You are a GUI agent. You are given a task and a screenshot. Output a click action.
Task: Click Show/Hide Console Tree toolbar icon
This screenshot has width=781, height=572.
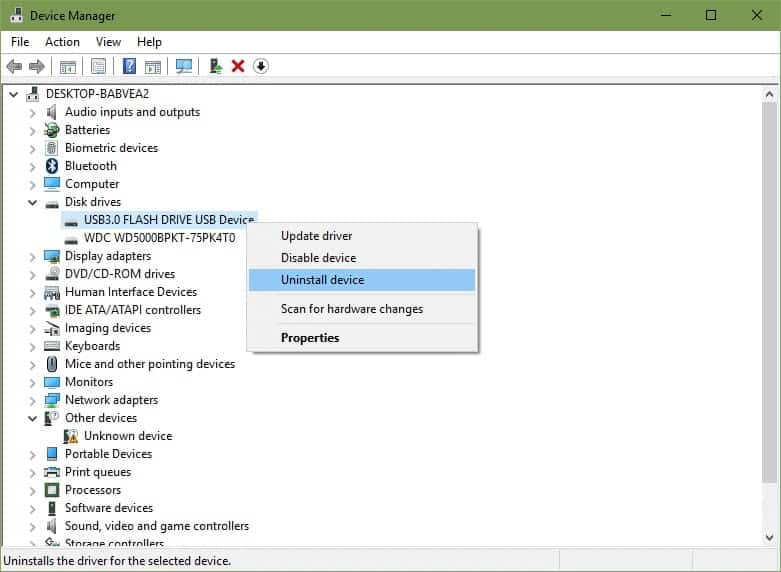click(x=68, y=66)
